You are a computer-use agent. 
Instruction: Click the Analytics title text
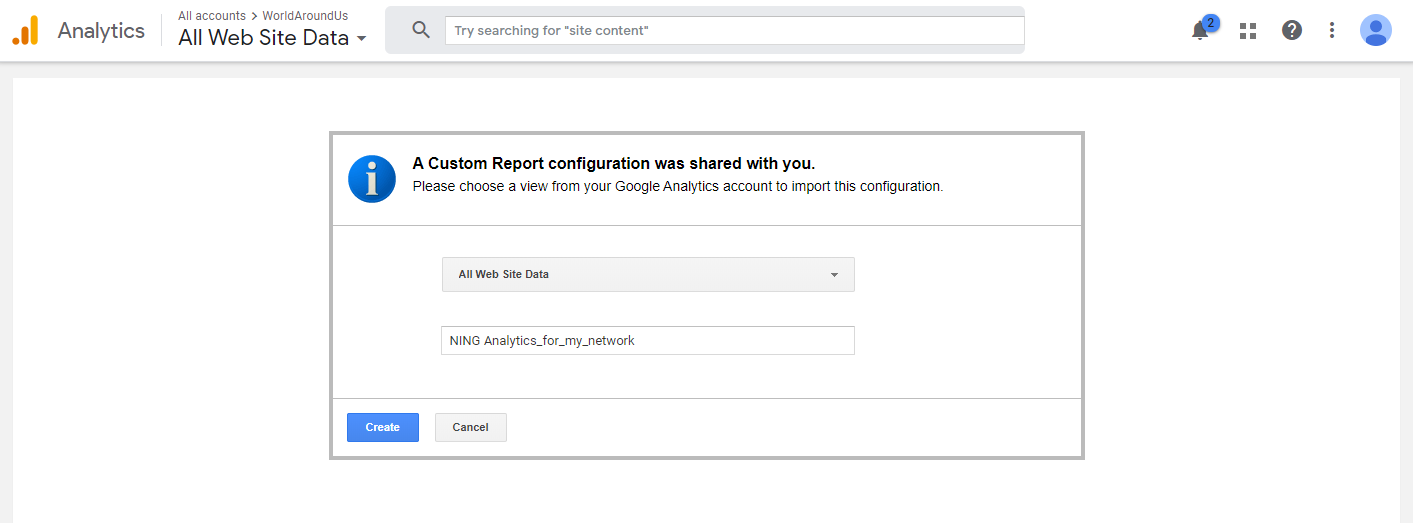point(101,30)
